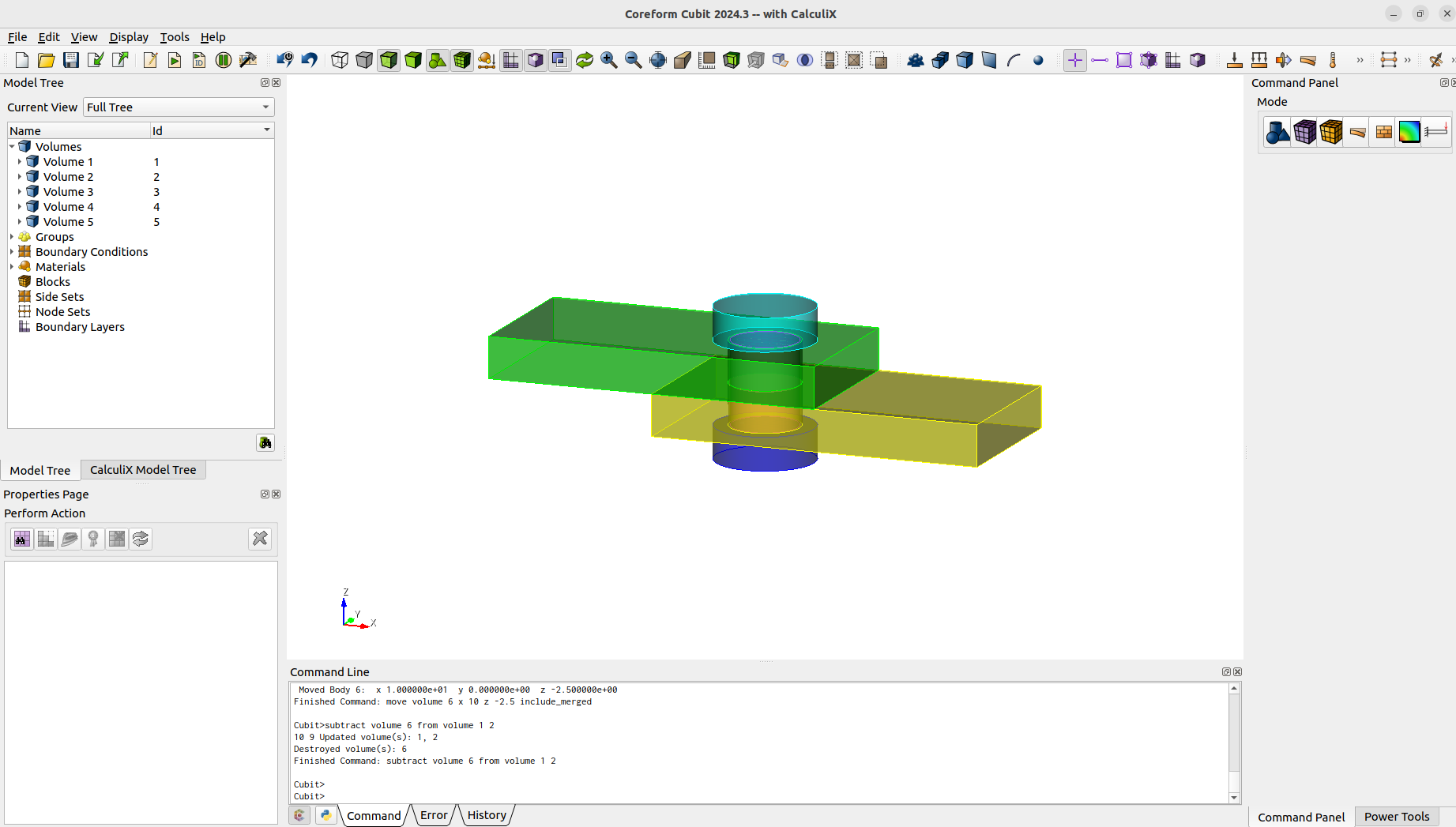
Task: Toggle vertex selection mode
Action: (x=1074, y=59)
